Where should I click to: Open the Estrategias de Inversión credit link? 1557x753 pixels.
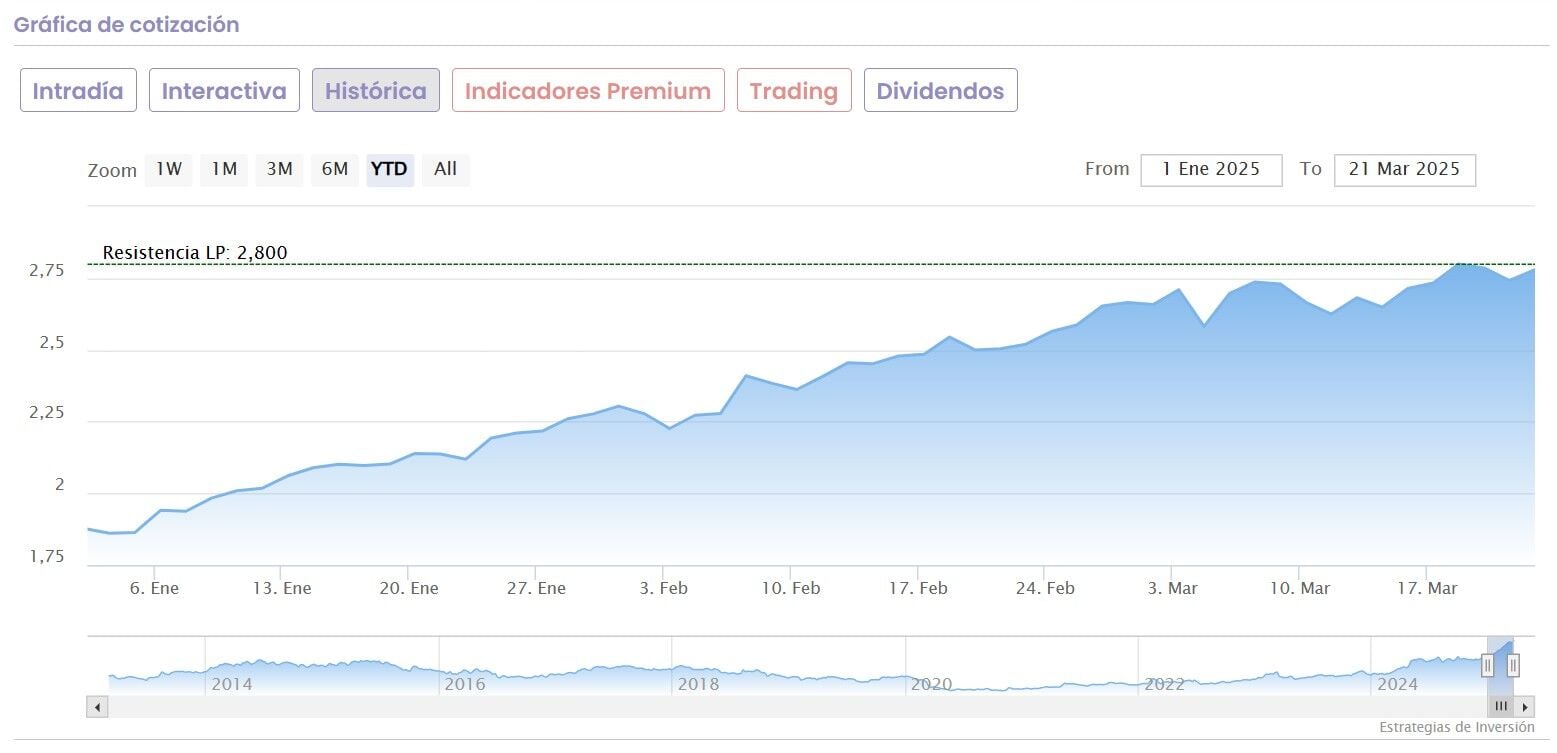(x=1456, y=727)
